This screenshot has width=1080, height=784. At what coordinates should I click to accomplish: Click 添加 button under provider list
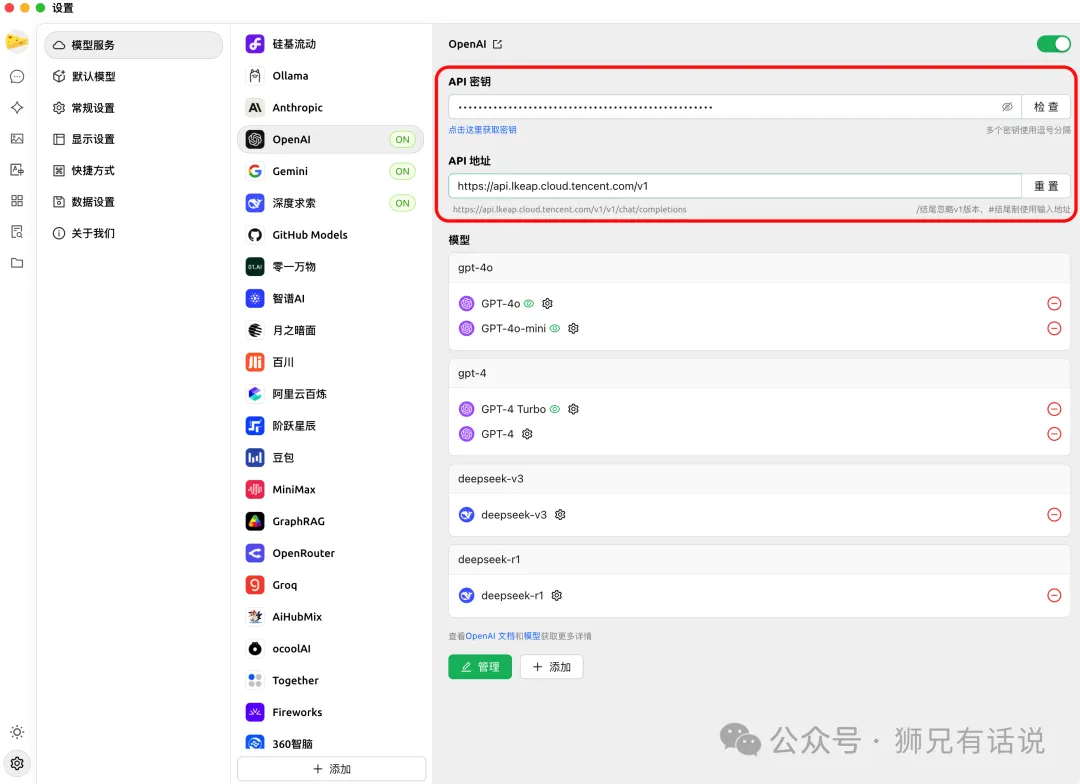coord(331,769)
